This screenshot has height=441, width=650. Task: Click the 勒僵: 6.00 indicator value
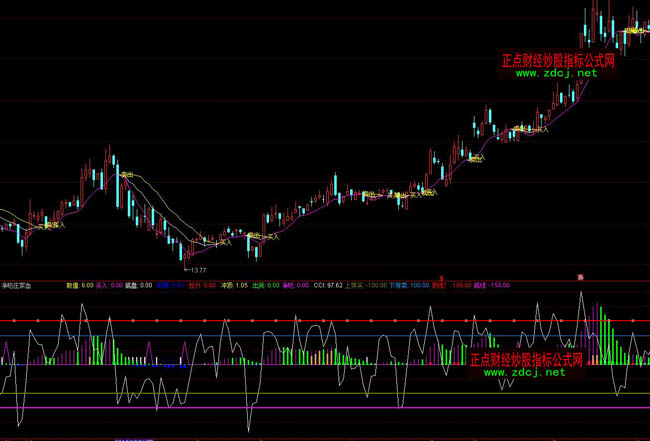pyautogui.click(x=80, y=285)
